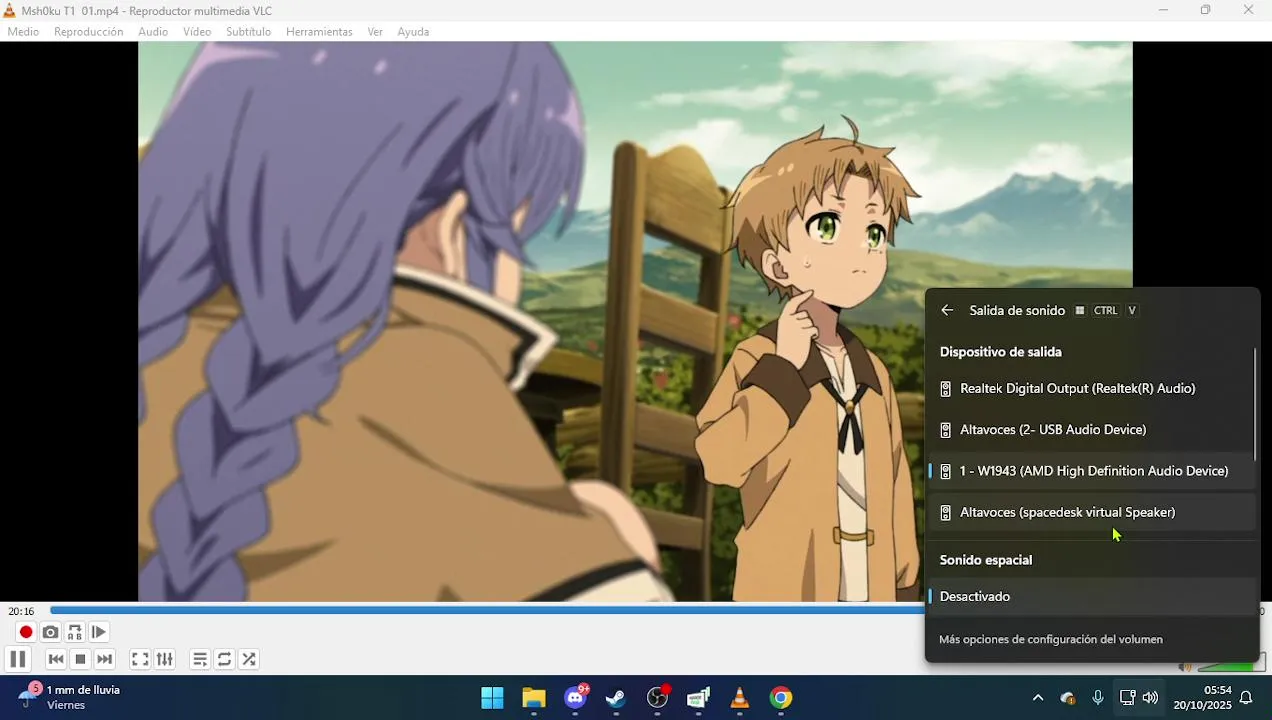The width and height of the screenshot is (1272, 720).
Task: Open the Ayuda menu
Action: (x=413, y=32)
